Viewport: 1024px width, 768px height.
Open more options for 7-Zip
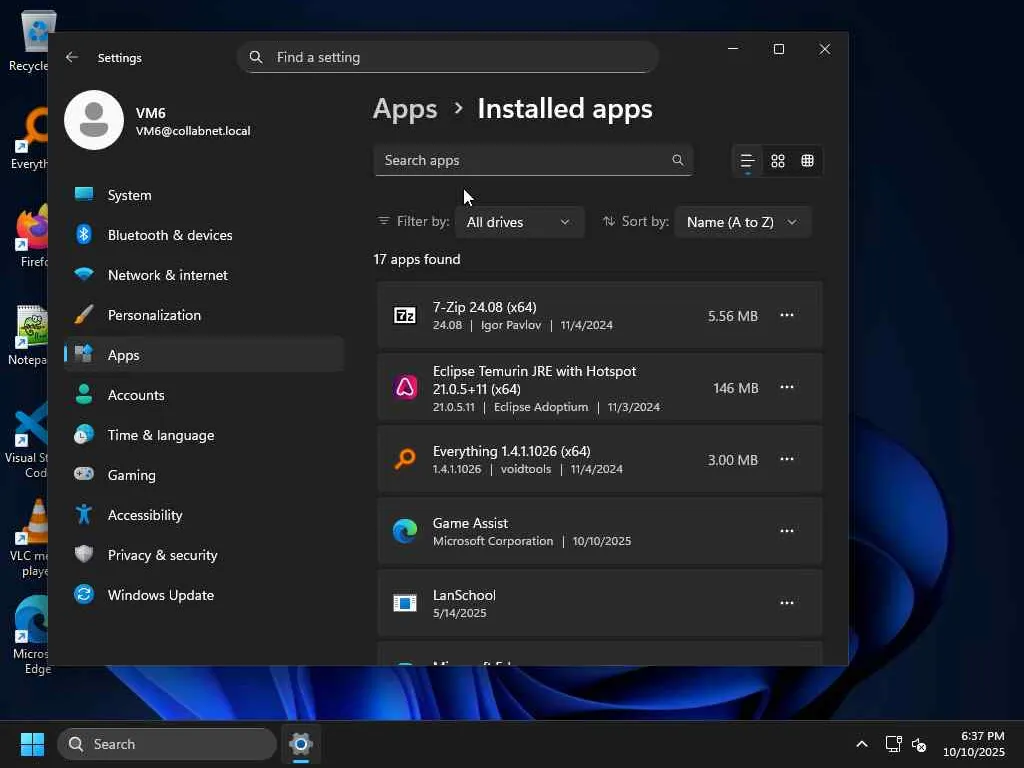[787, 315]
